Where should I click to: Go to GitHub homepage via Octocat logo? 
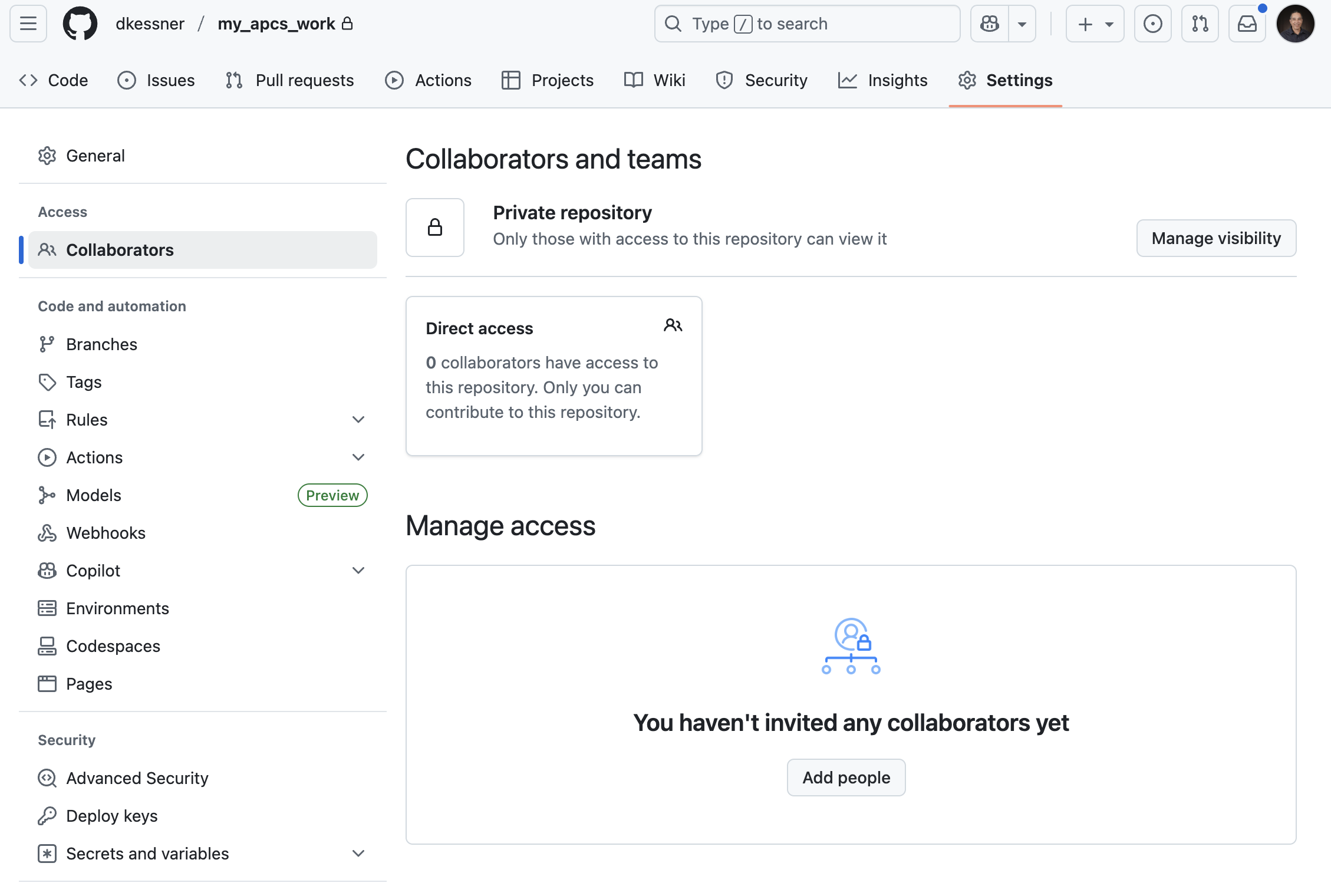tap(80, 24)
